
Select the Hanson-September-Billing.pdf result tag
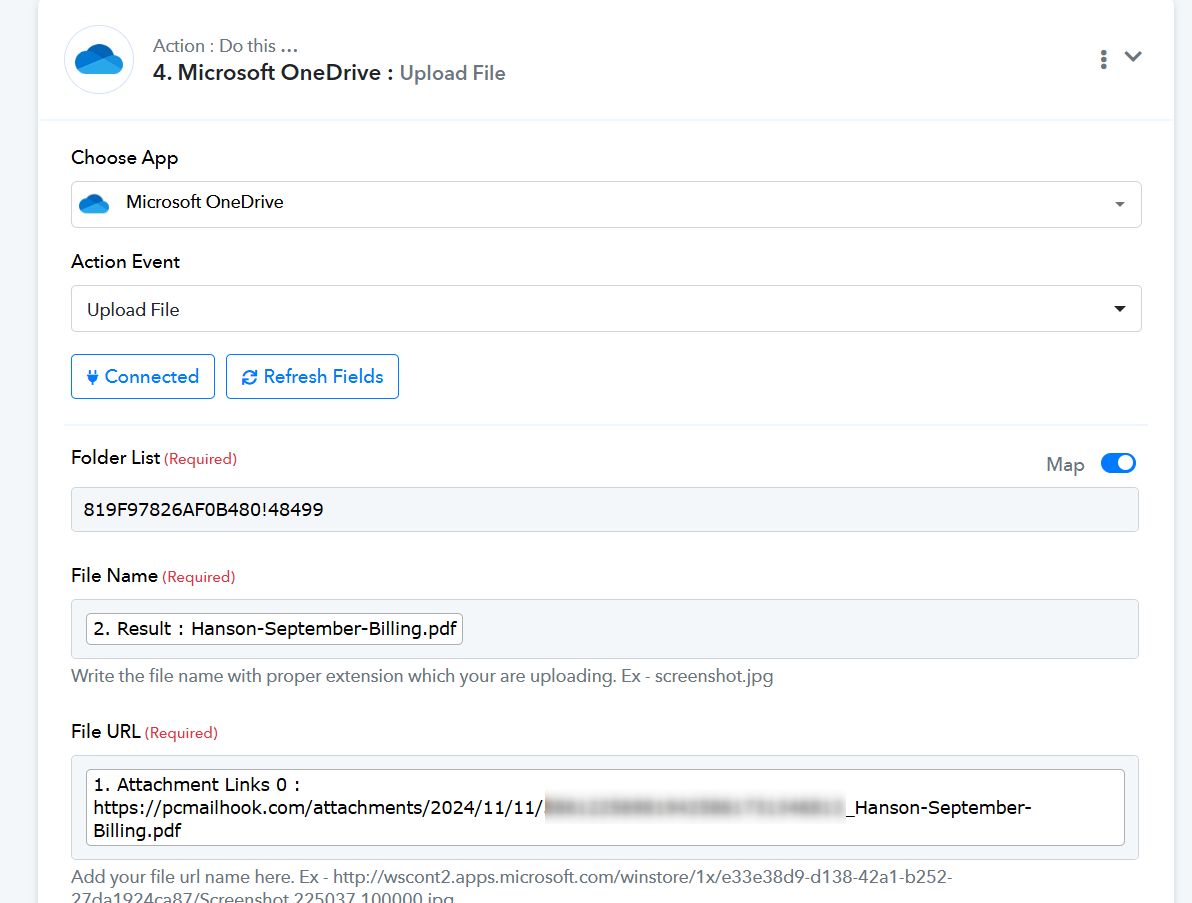tap(274, 629)
